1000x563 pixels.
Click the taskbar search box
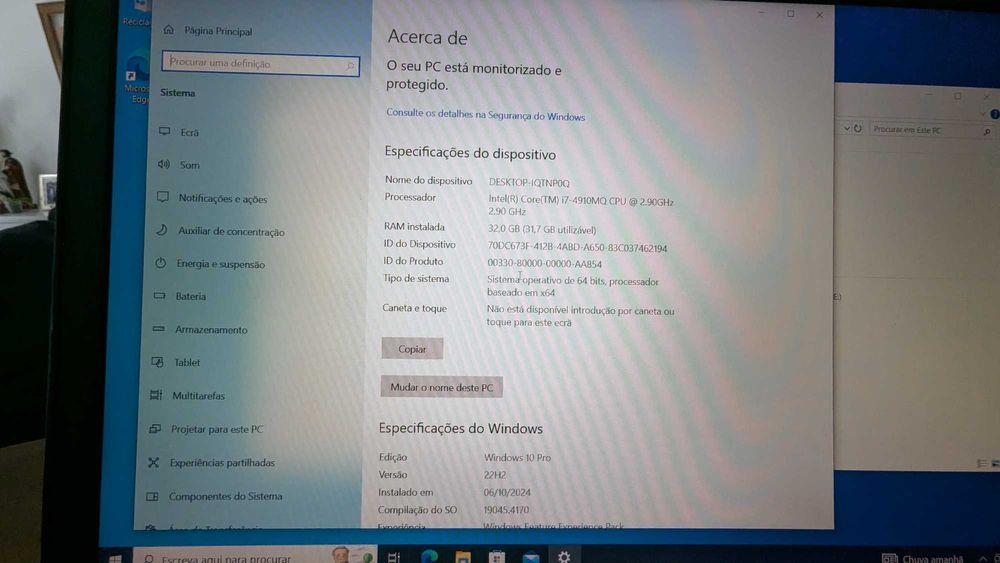coord(255,557)
